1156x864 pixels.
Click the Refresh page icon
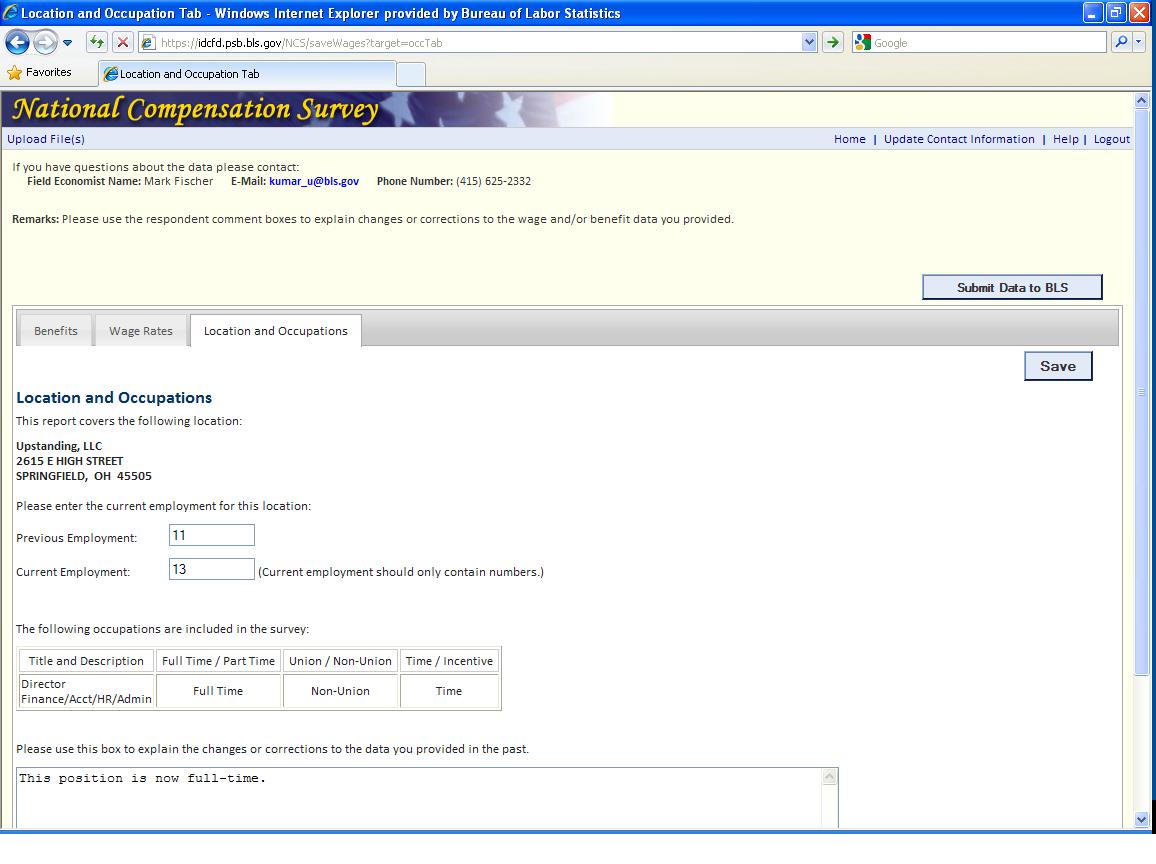pos(97,42)
